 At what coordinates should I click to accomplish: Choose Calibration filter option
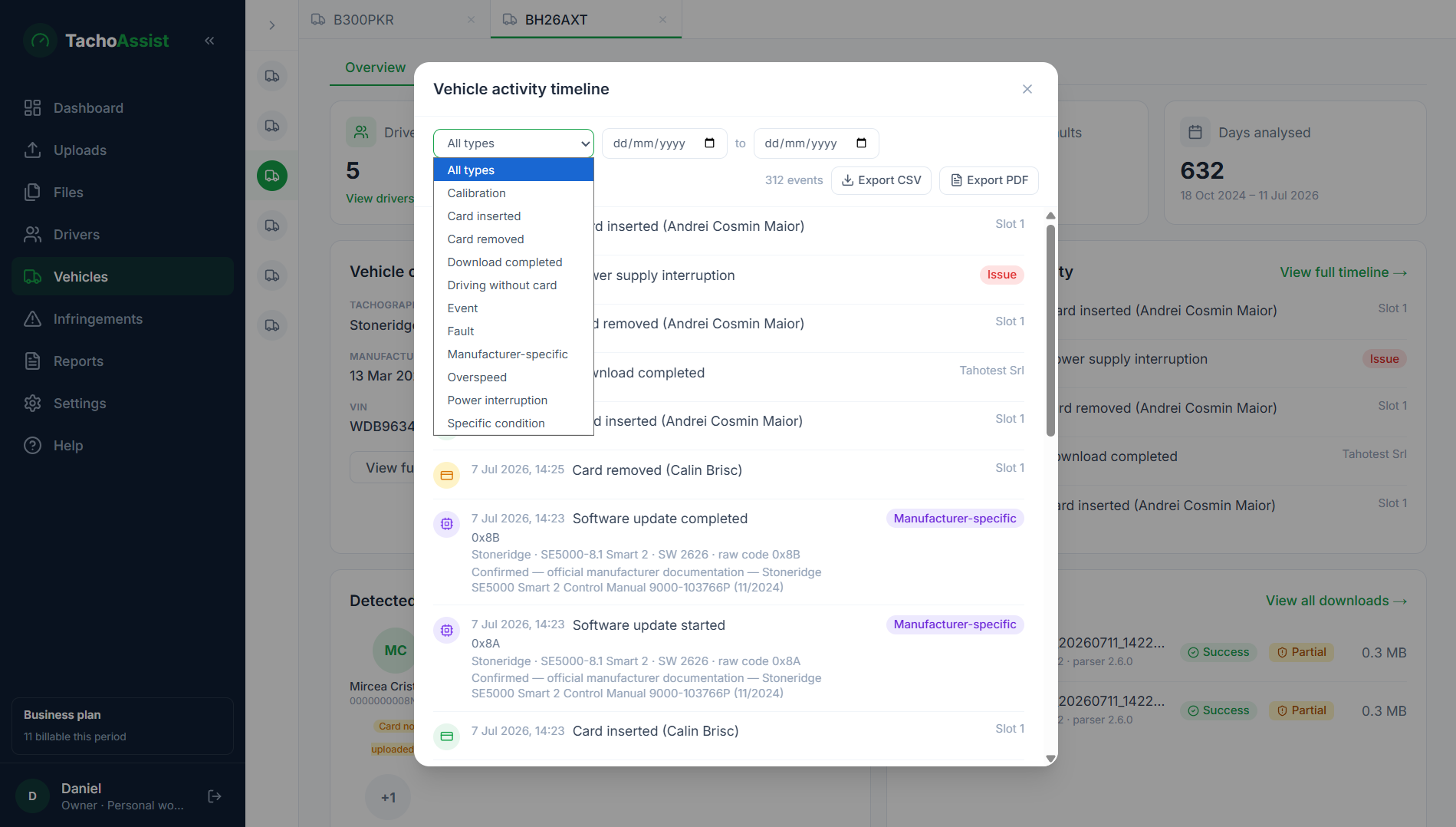click(x=514, y=193)
